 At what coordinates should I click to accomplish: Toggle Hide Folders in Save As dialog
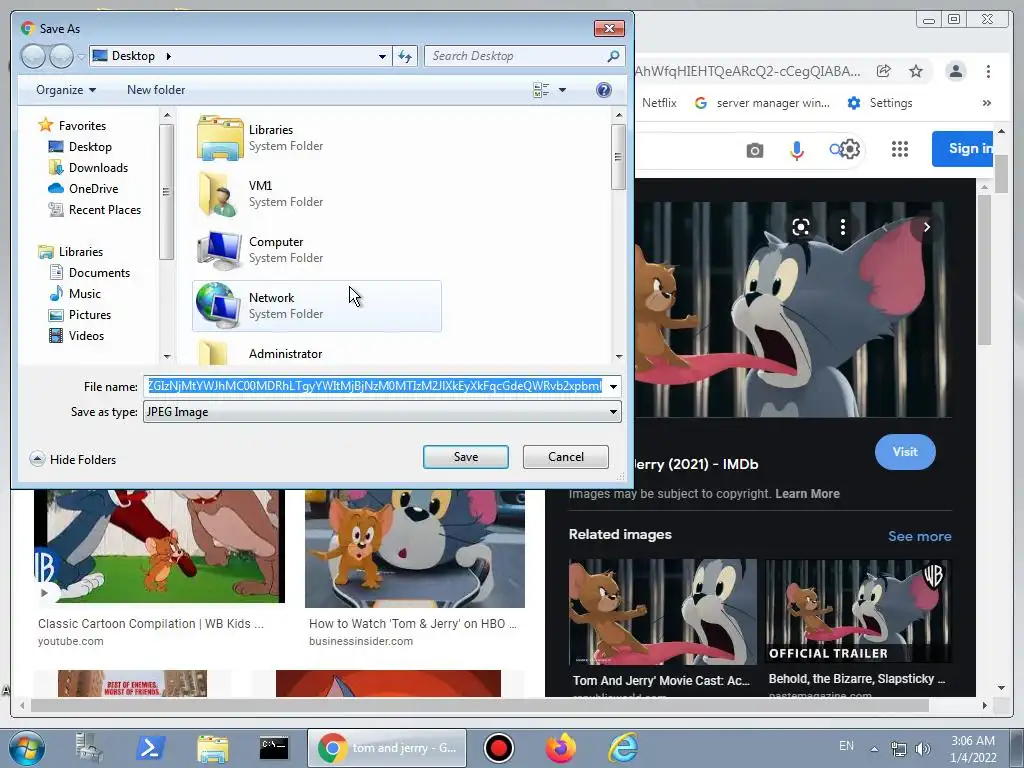[73, 459]
